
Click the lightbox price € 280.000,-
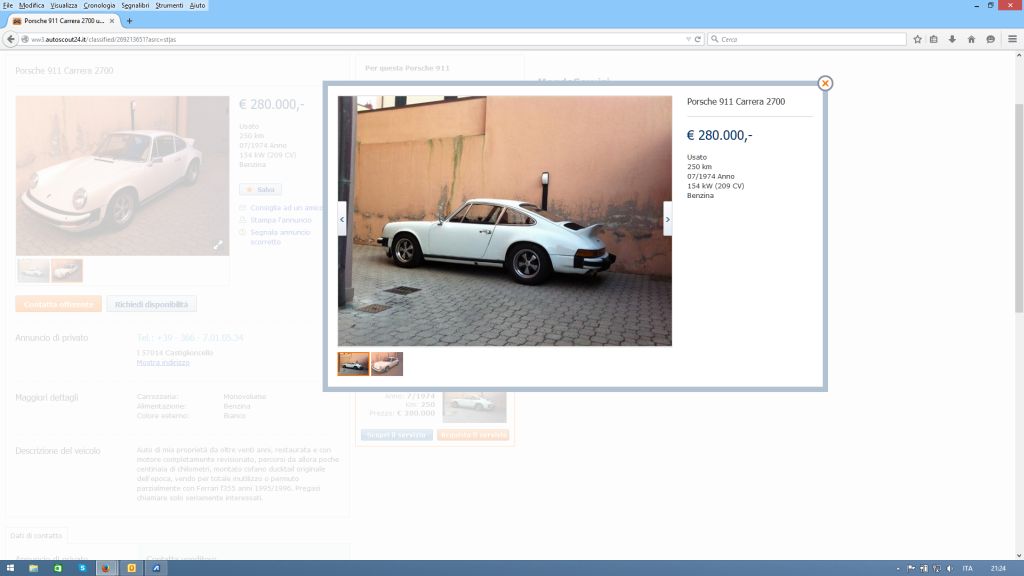pyautogui.click(x=719, y=135)
